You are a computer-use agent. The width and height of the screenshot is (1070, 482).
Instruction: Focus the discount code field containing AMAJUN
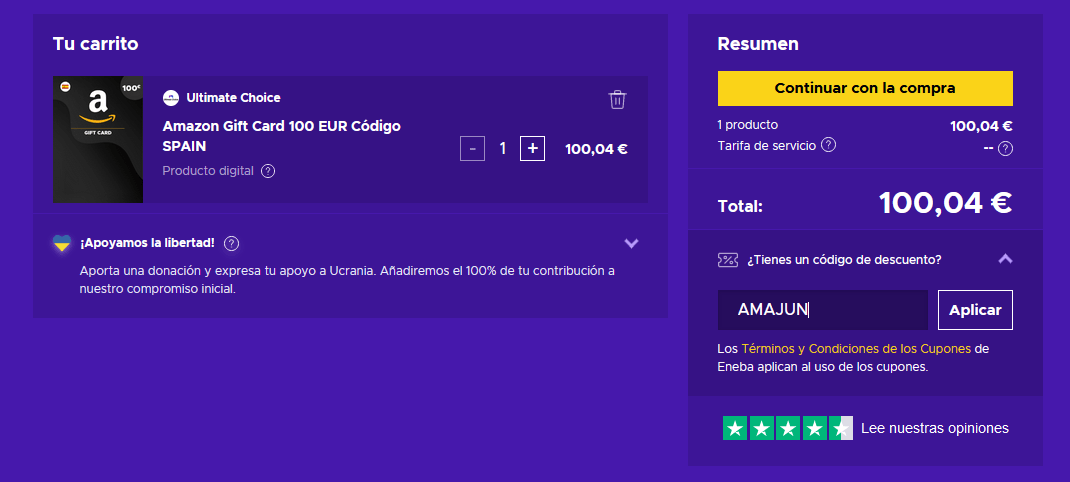tap(822, 310)
